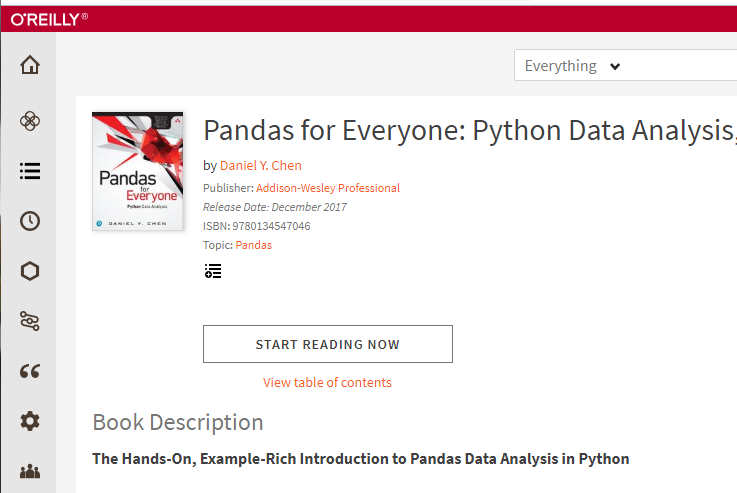Image resolution: width=737 pixels, height=493 pixels.
Task: Open the Topics flower icon in the sidebar
Action: (x=30, y=121)
